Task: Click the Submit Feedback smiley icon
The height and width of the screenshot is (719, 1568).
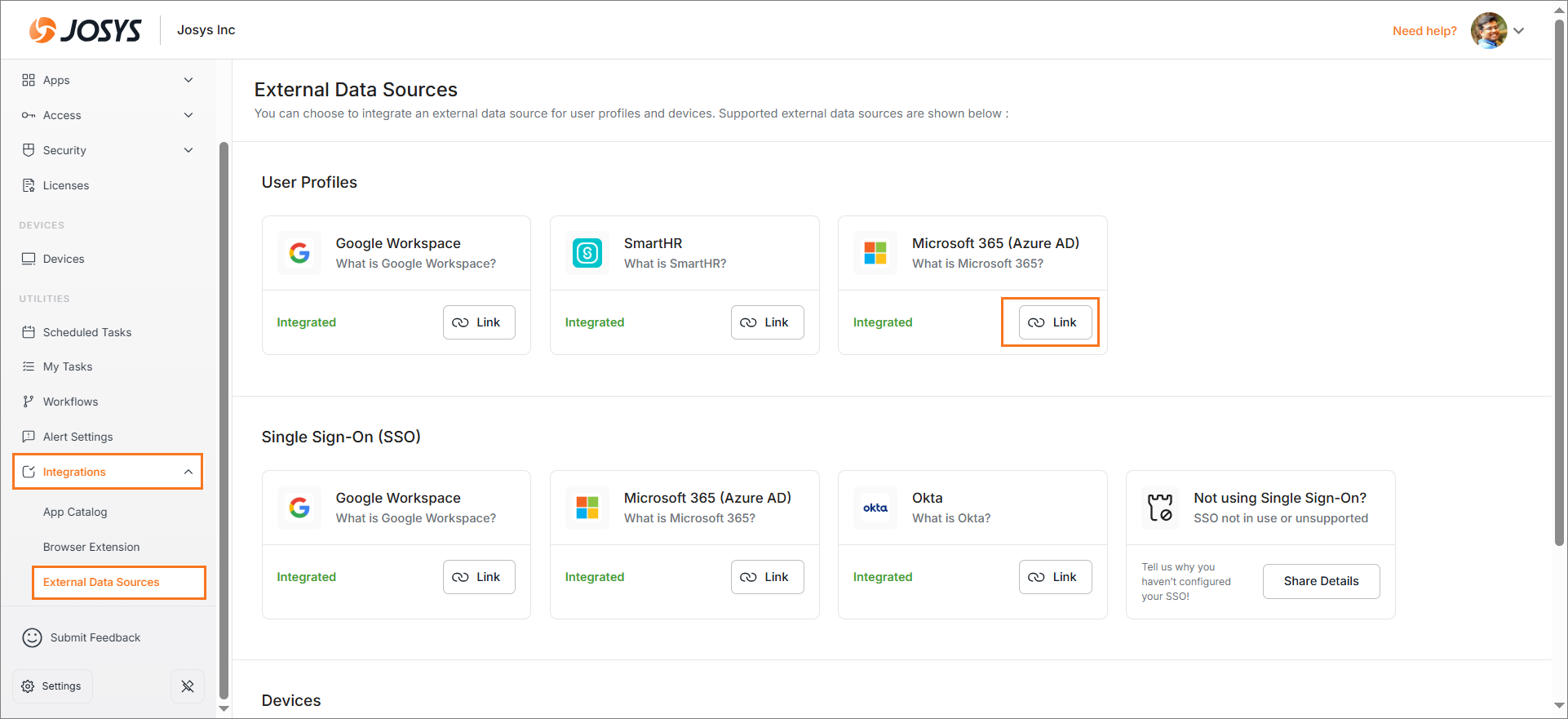Action: [32, 637]
